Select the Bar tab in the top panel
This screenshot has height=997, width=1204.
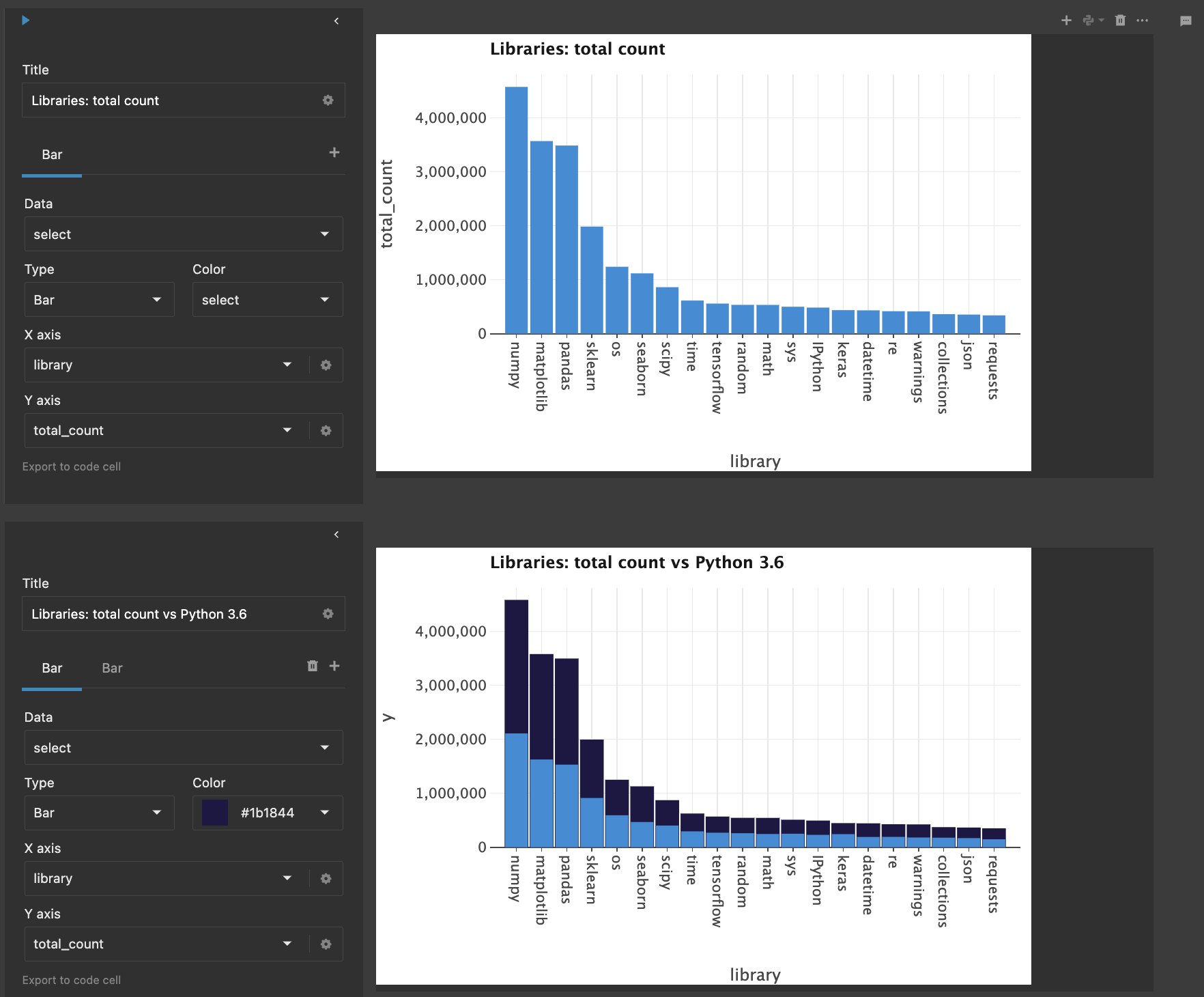coord(51,154)
